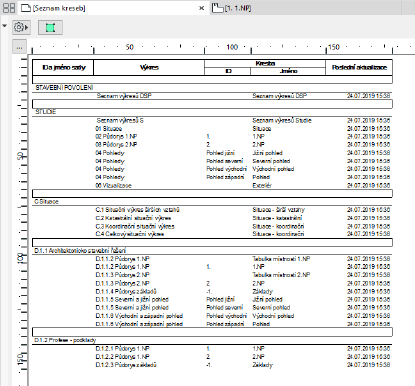Close the [Seznam kreseb] tab
The width and height of the screenshot is (415, 386).
(202, 8)
